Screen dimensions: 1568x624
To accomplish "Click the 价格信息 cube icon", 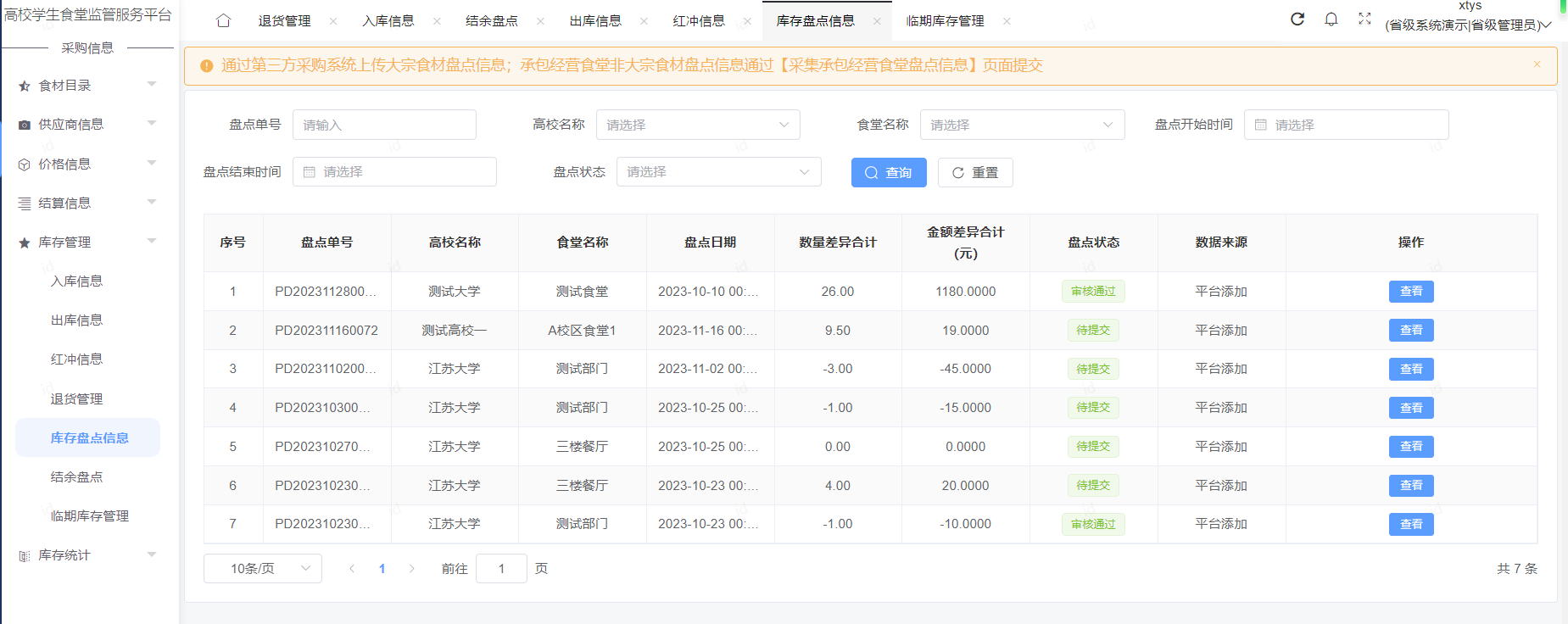I will coord(25,164).
